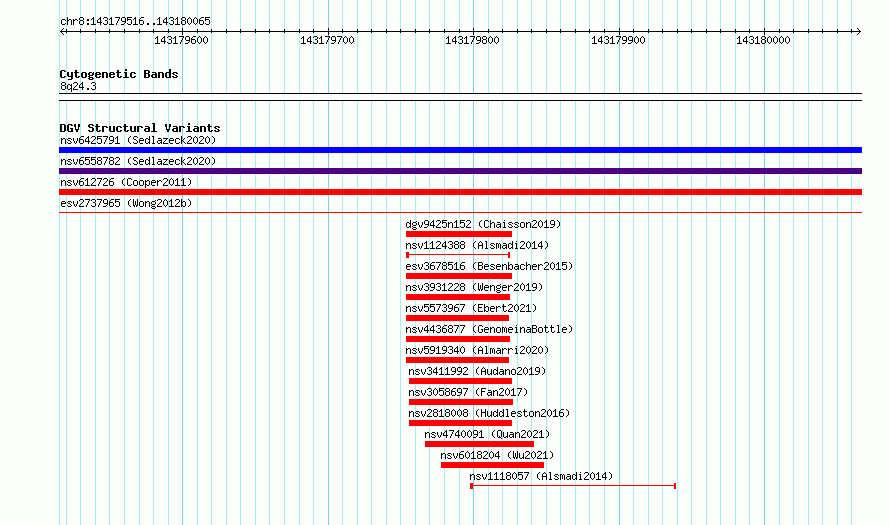The width and height of the screenshot is (890, 525).
Task: Click the right arrow of the ruler
Action: tap(858, 31)
